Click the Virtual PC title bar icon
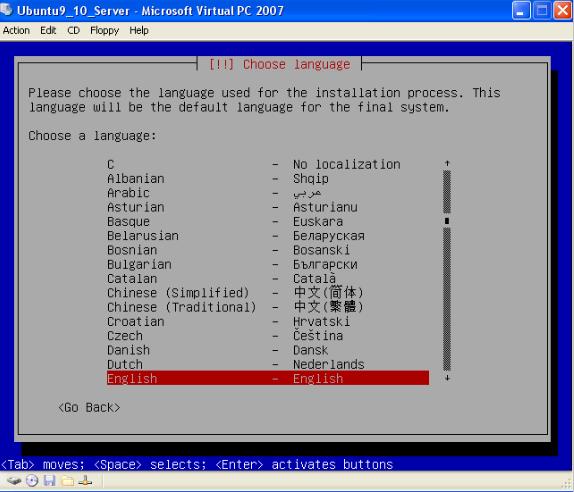This screenshot has width=574, height=492. coord(6,9)
